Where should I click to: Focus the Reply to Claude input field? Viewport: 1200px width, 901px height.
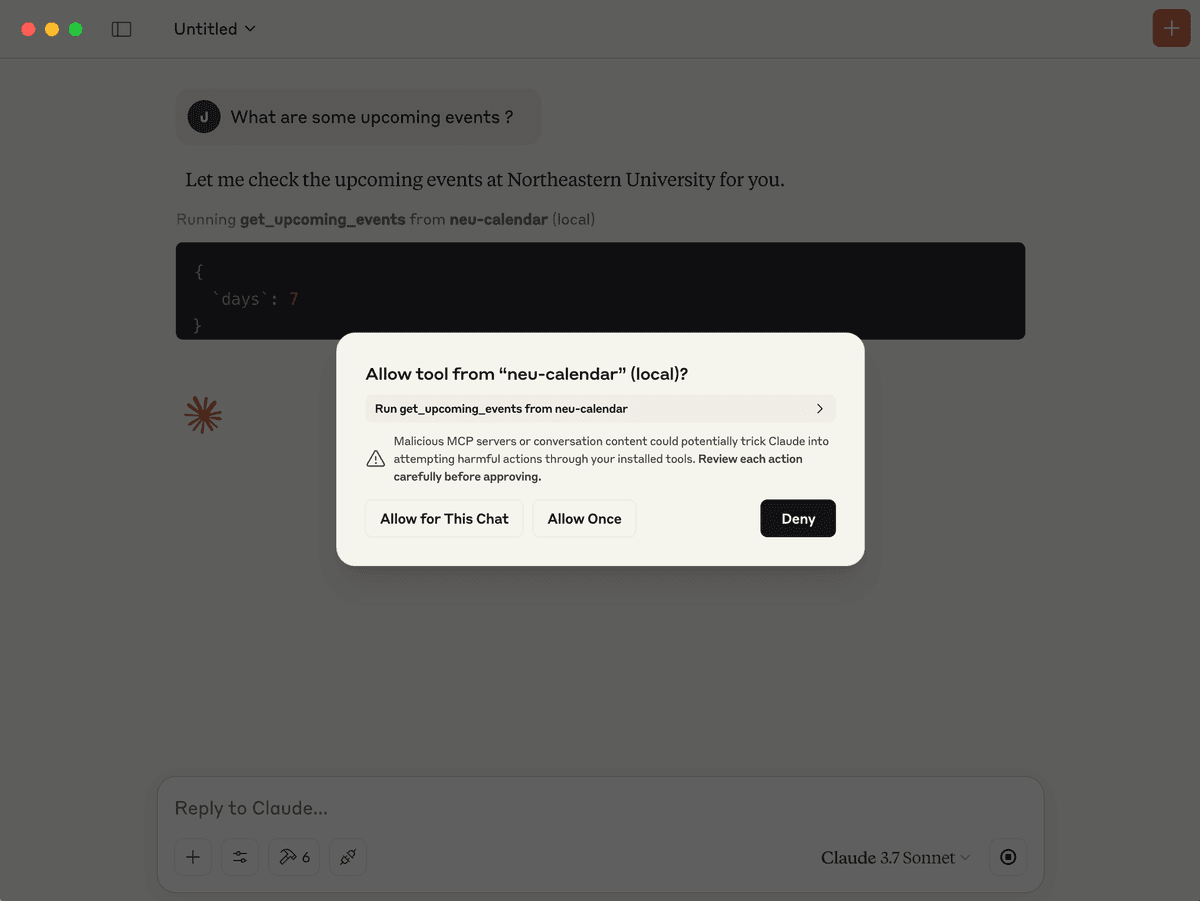600,808
